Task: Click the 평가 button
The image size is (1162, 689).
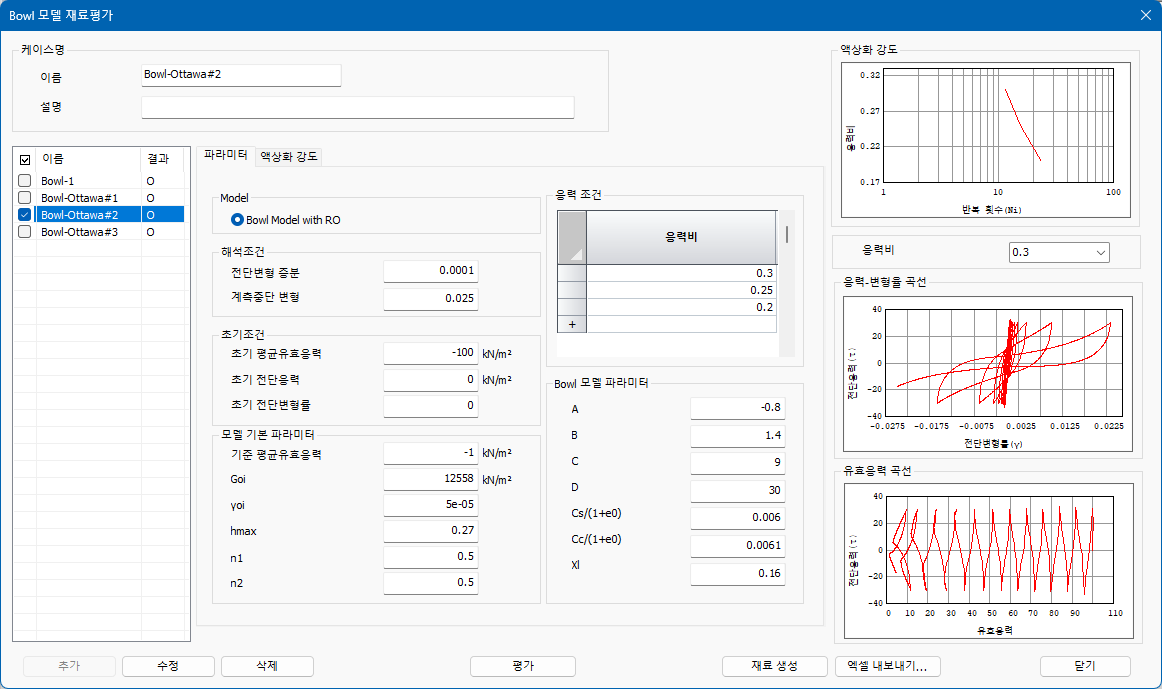Action: click(x=522, y=666)
